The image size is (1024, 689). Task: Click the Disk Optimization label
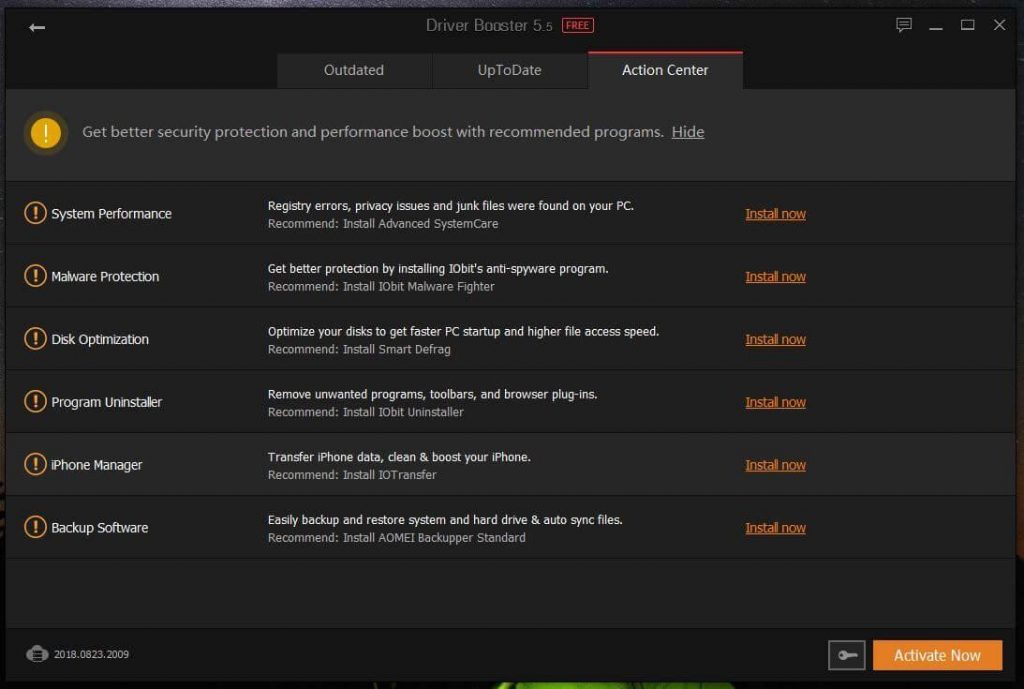tap(100, 340)
